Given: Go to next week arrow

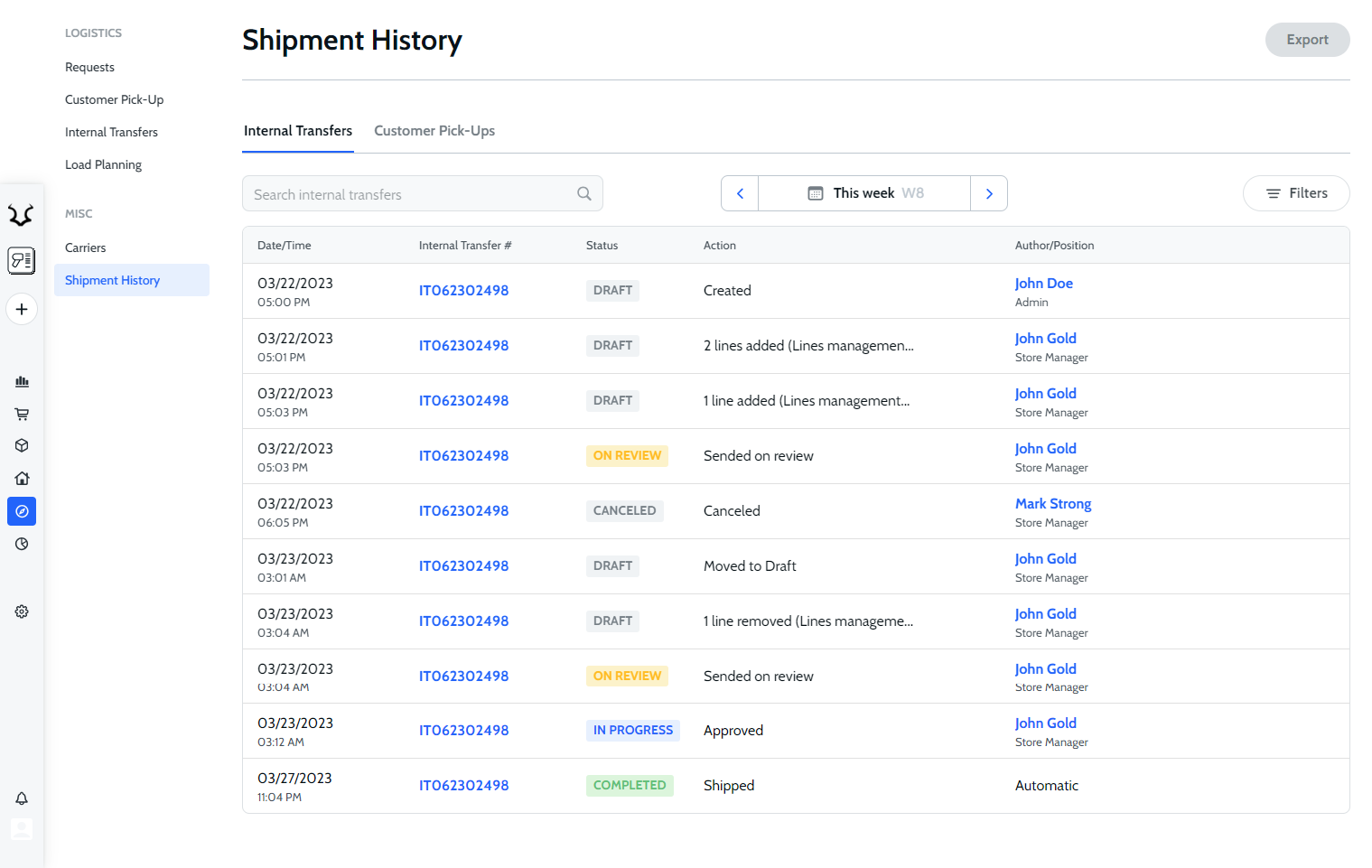Looking at the screenshot, I should (989, 193).
